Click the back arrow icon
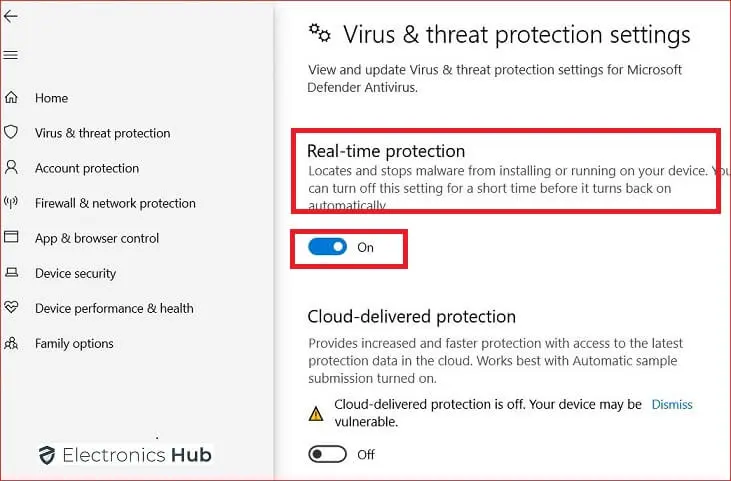 tap(11, 16)
